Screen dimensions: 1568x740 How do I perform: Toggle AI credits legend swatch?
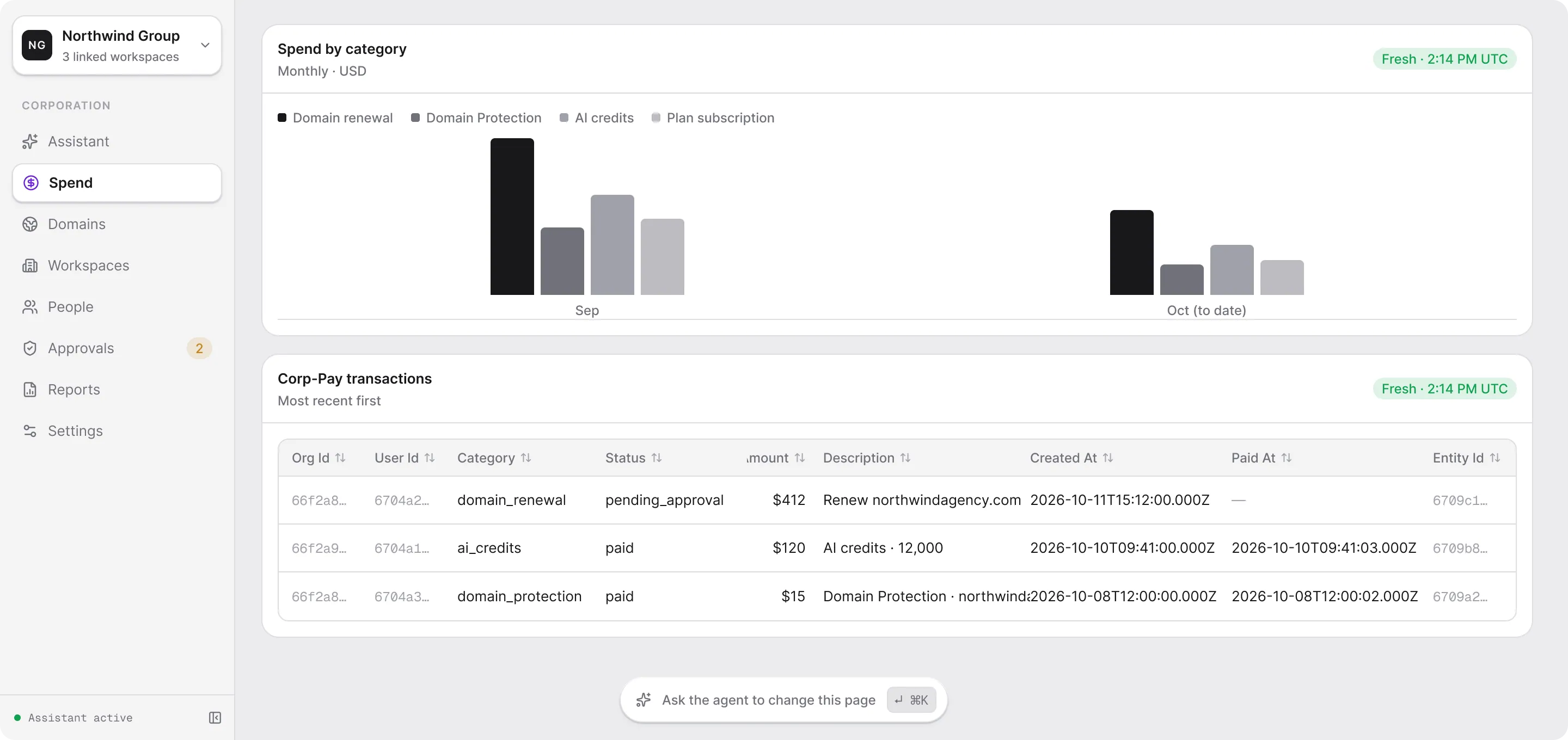pos(563,118)
